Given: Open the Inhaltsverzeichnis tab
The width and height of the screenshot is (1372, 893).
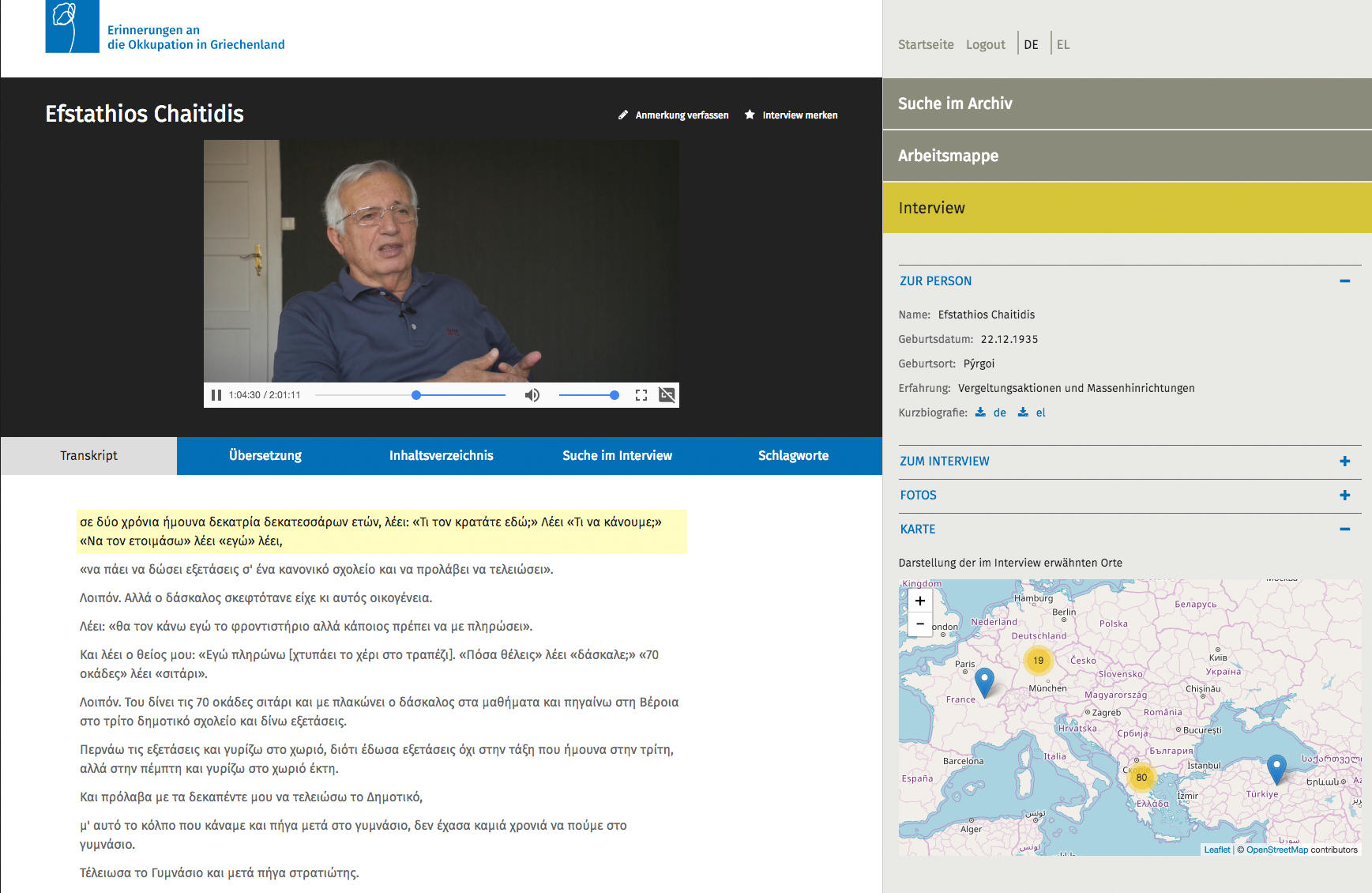Looking at the screenshot, I should (x=441, y=456).
